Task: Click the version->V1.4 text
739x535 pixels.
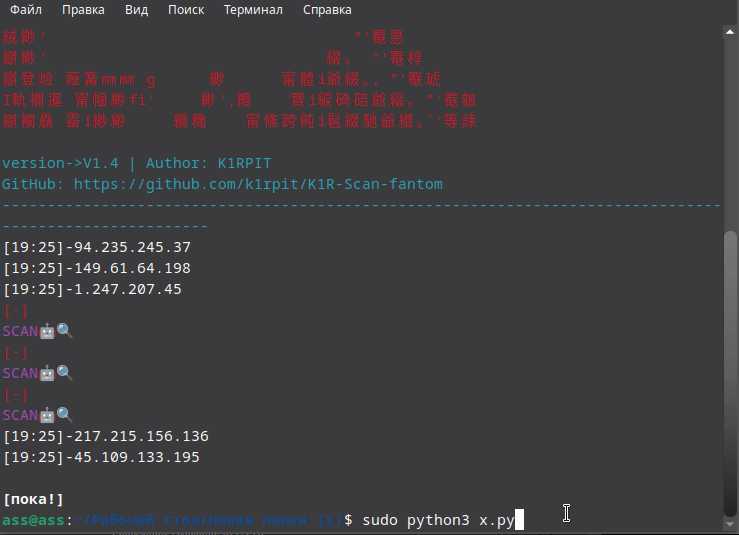Action: [60, 163]
